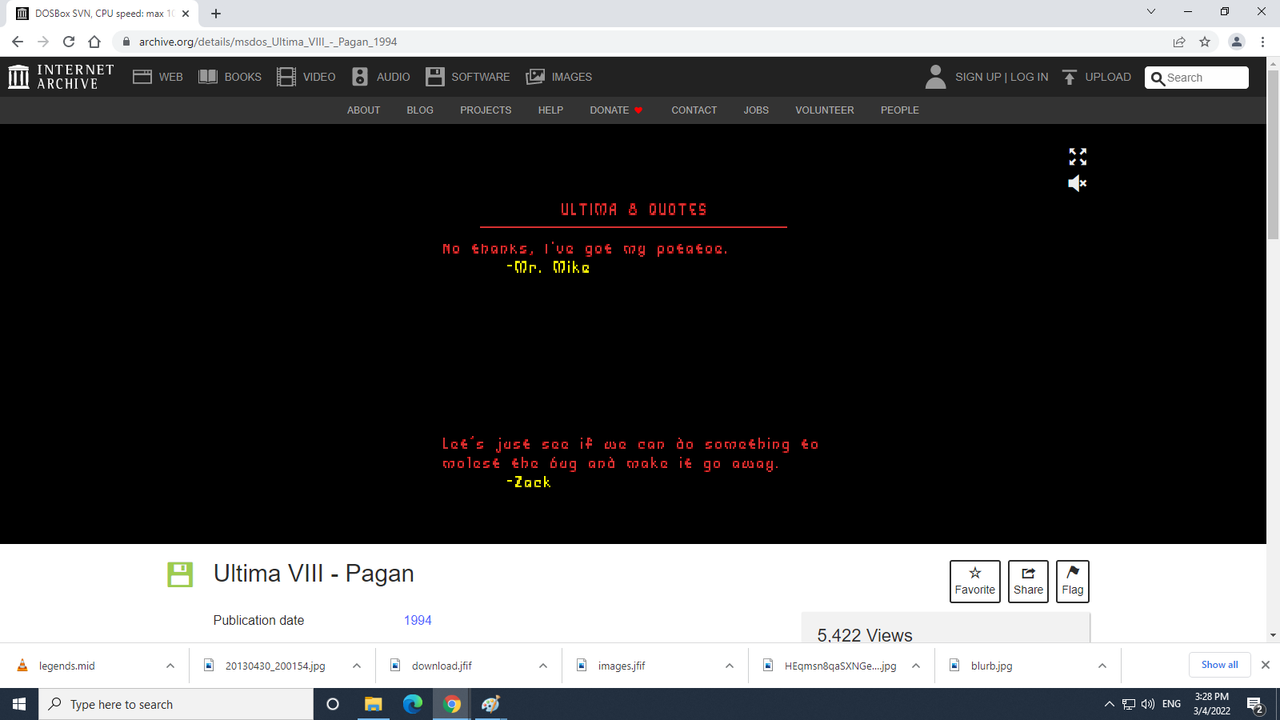
Task: Open the Audio section
Action: click(x=381, y=77)
